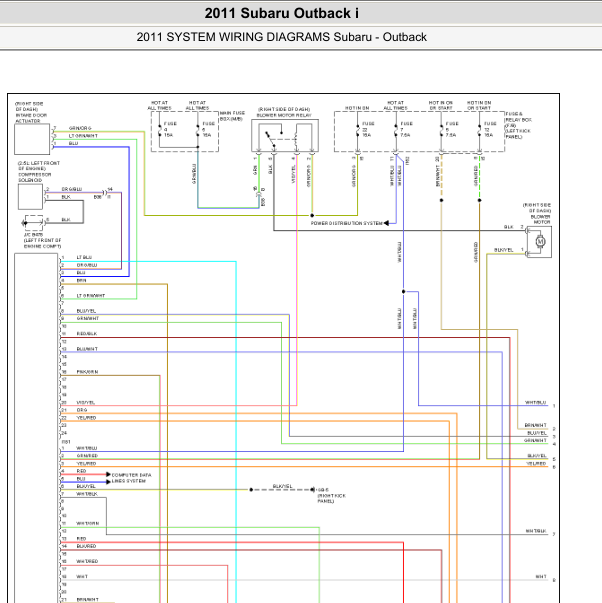Click the GRN/RED label at lower connector pin 2
Viewport: 602px width, 603px height.
point(87,456)
